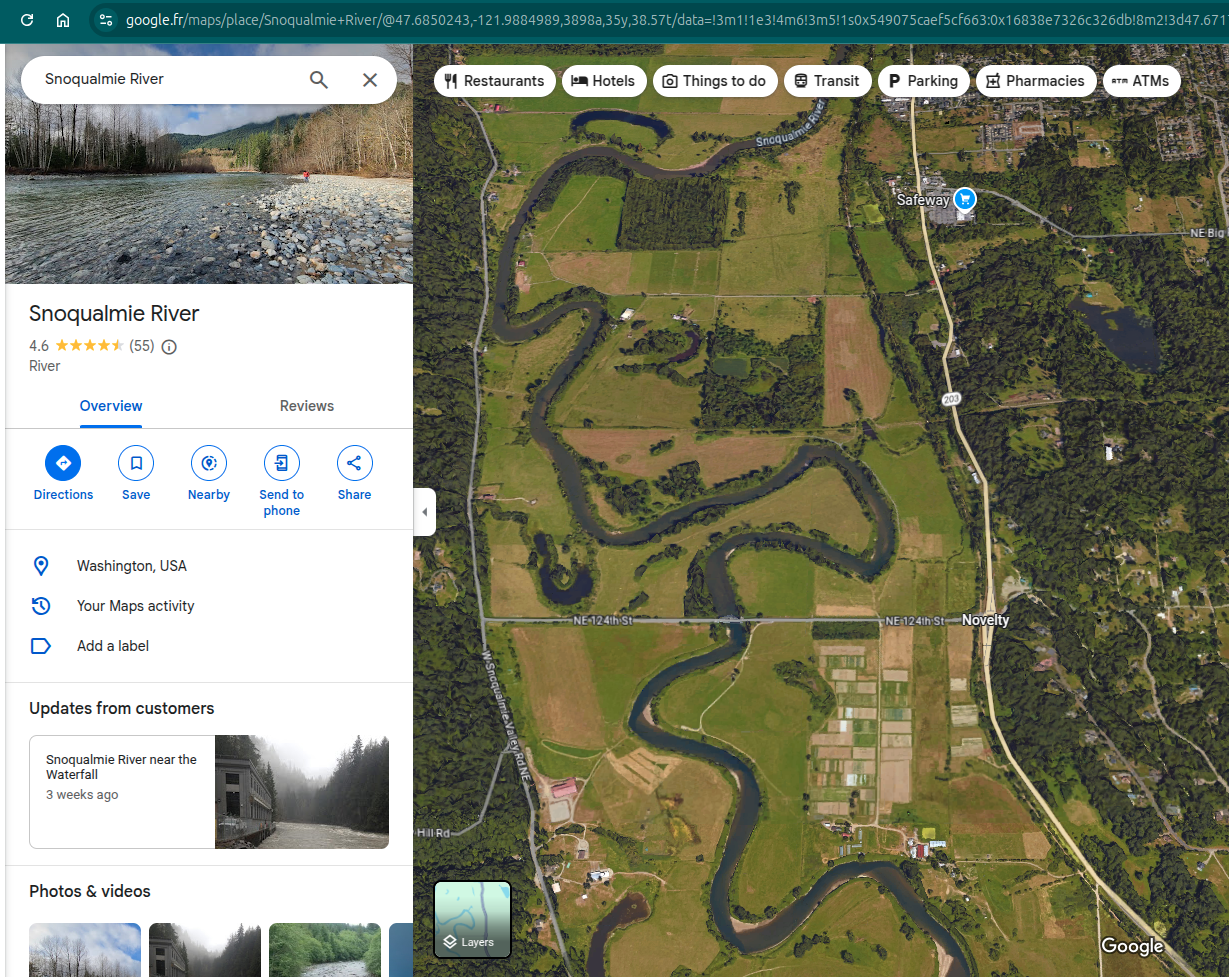Screen dimensions: 1229x977
Task: Clear search with the X icon
Action: (x=370, y=80)
